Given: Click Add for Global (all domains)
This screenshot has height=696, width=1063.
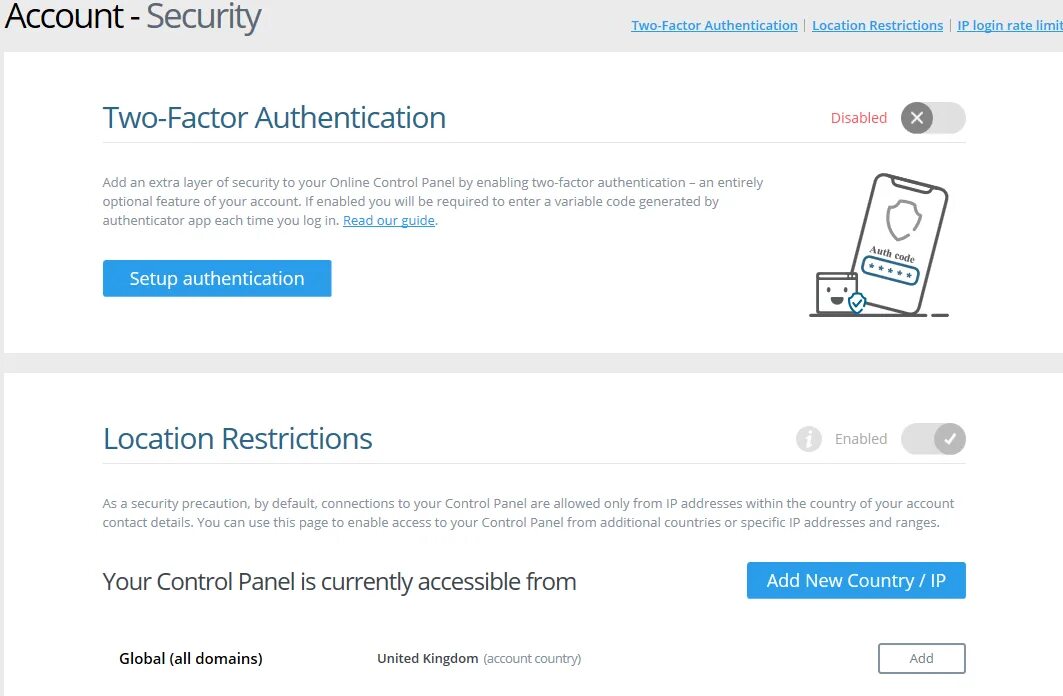Looking at the screenshot, I should (x=921, y=659).
